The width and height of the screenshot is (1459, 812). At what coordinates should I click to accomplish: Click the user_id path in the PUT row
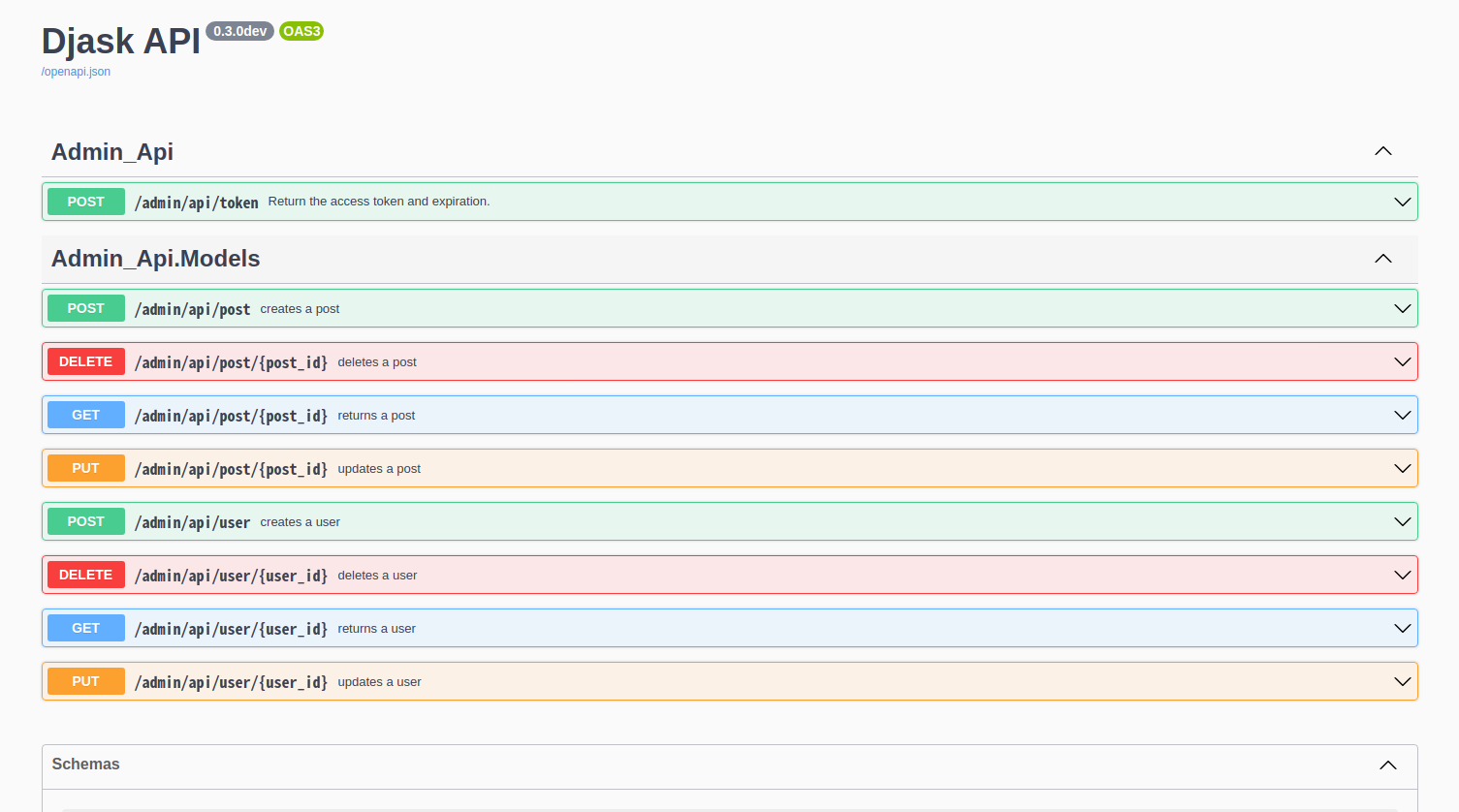[x=232, y=682]
